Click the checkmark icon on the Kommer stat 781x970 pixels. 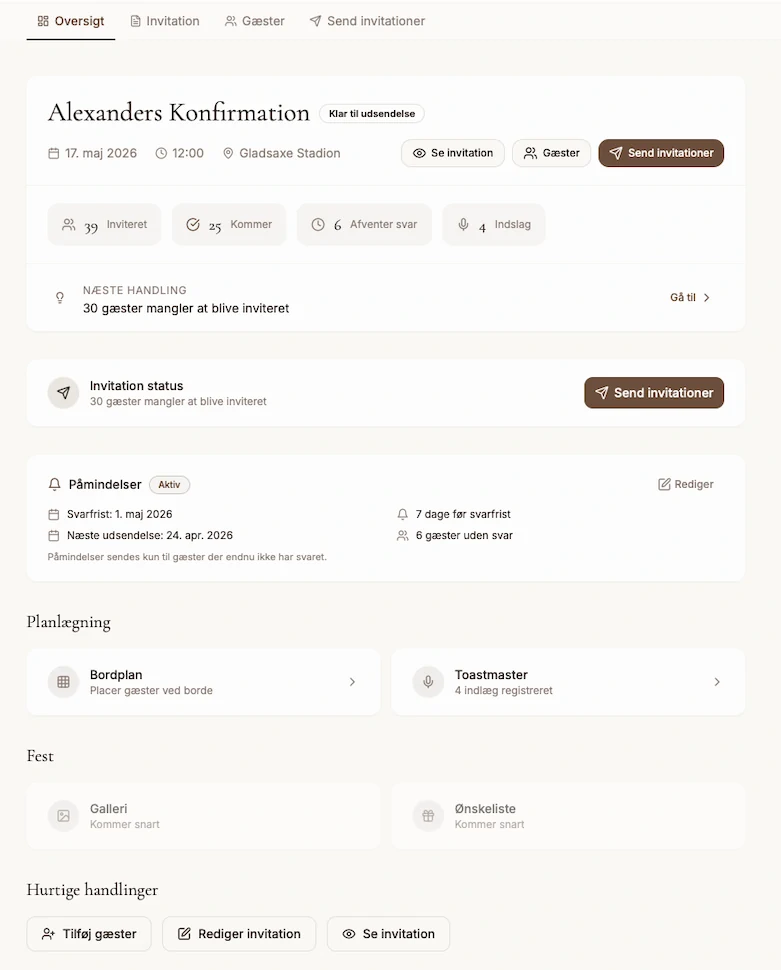[x=195, y=224]
